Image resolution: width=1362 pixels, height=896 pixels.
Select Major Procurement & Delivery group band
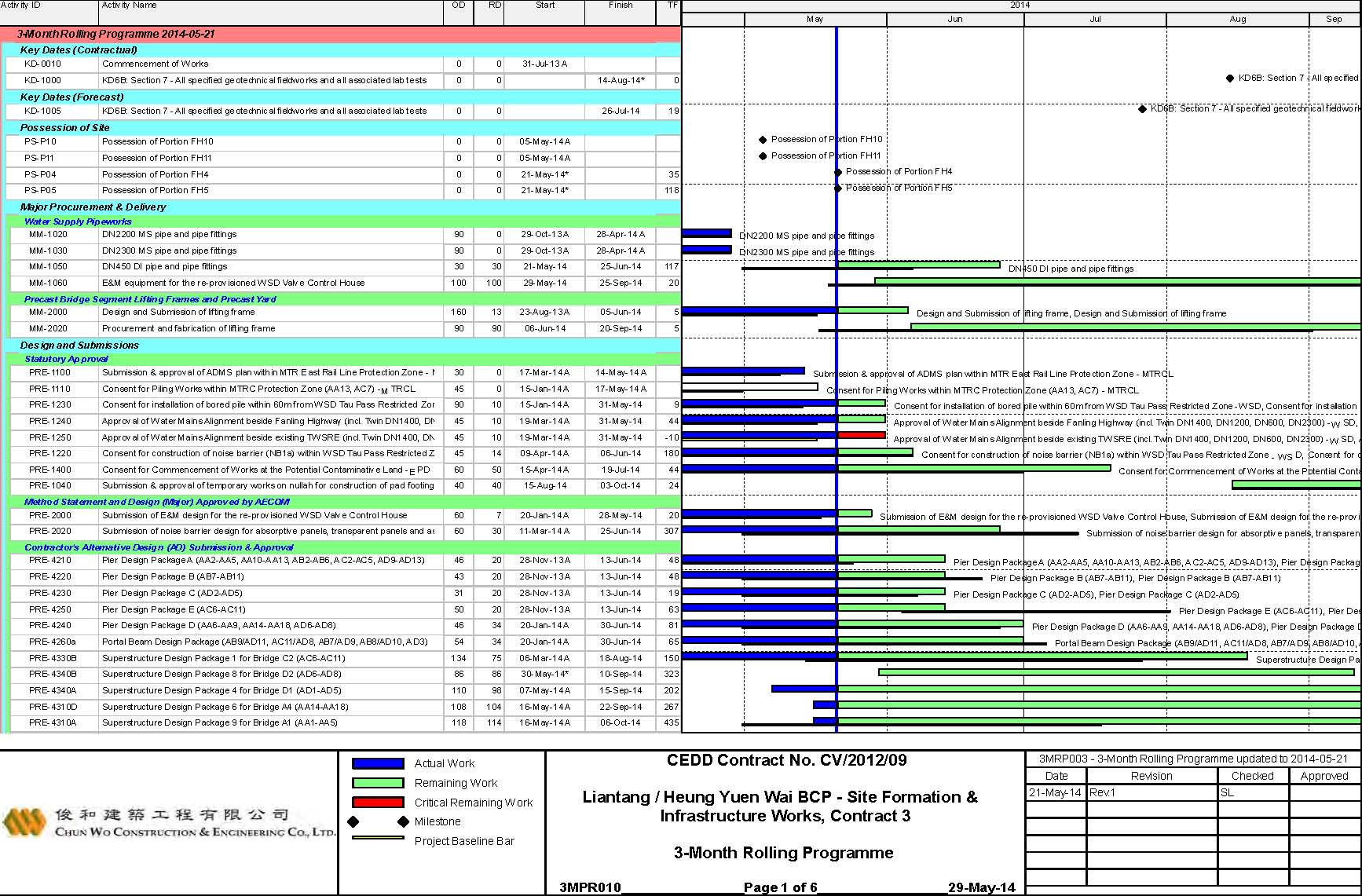(343, 207)
